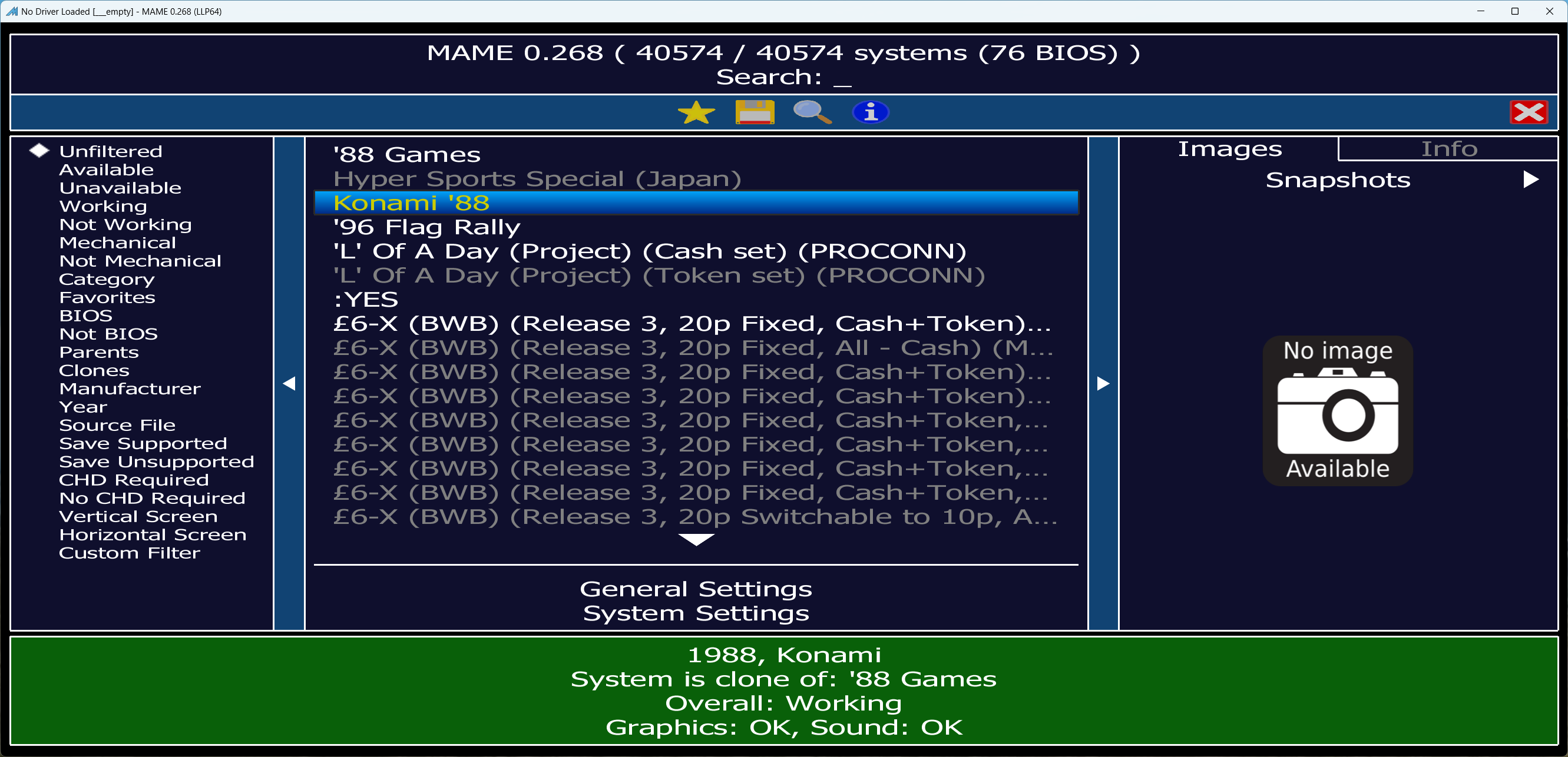The height and width of the screenshot is (757, 1568).
Task: Choose the Save Supported filter
Action: [143, 444]
